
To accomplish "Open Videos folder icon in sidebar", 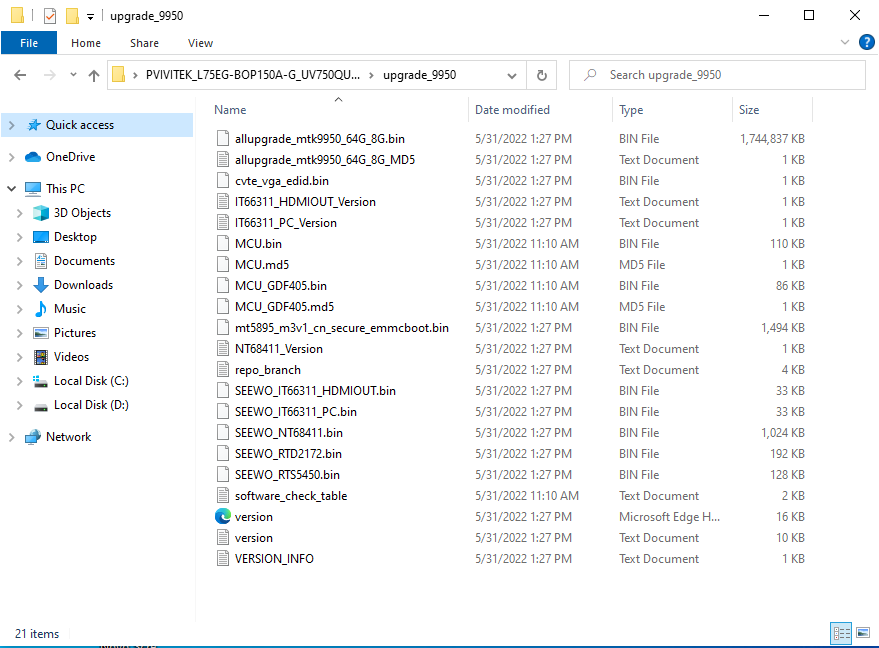I will pos(41,357).
